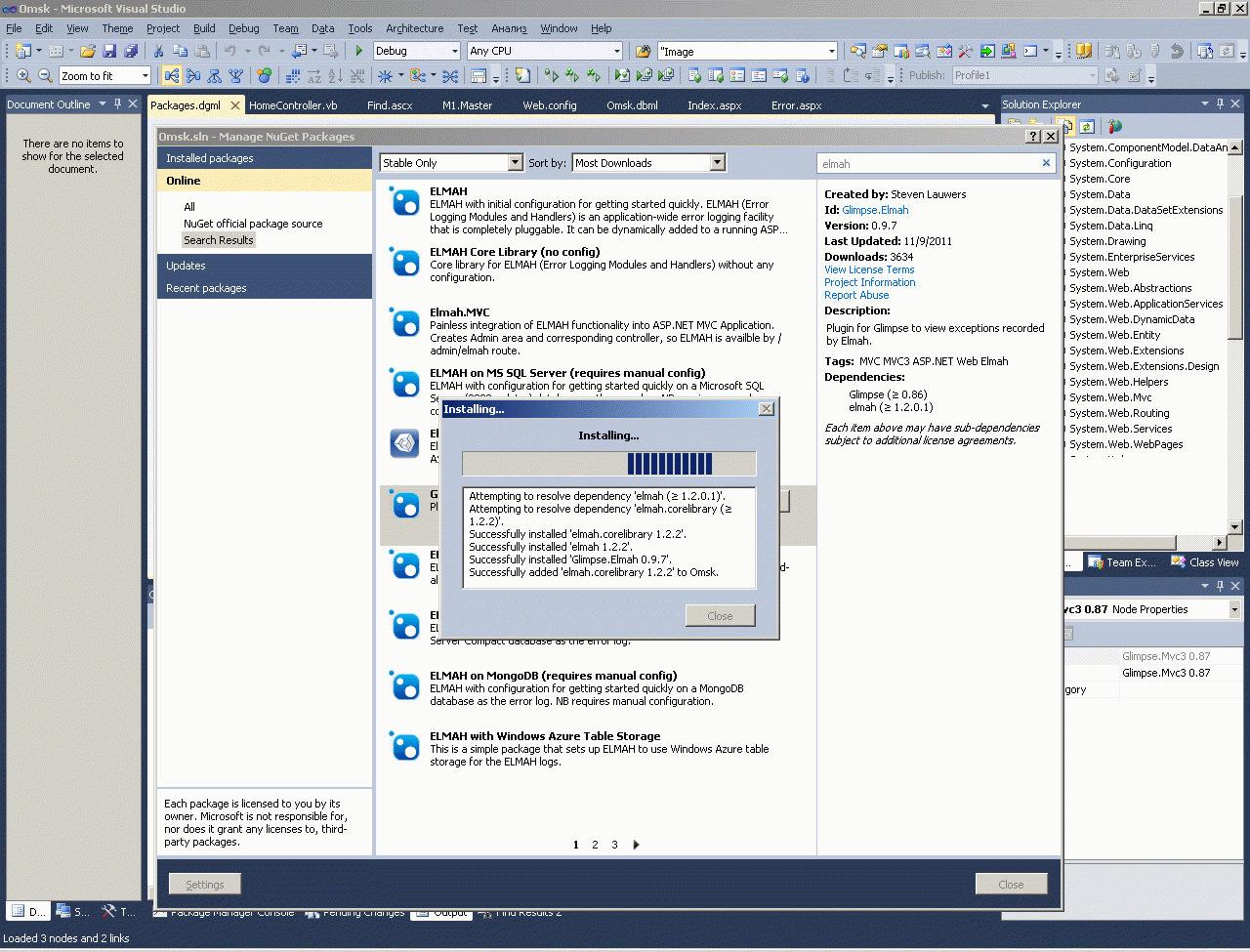Select the Updates section in NuGet
This screenshot has width=1250, height=952.
265,266
